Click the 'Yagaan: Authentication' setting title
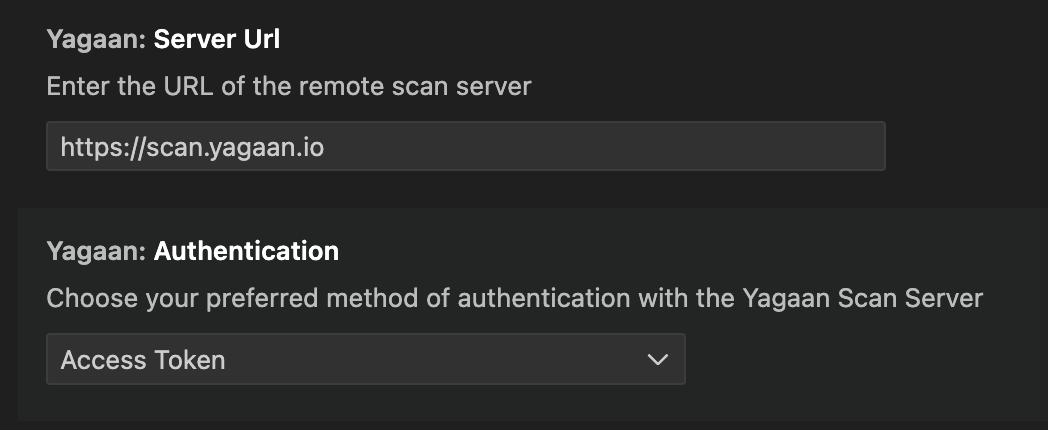The width and height of the screenshot is (1048, 430). [192, 251]
